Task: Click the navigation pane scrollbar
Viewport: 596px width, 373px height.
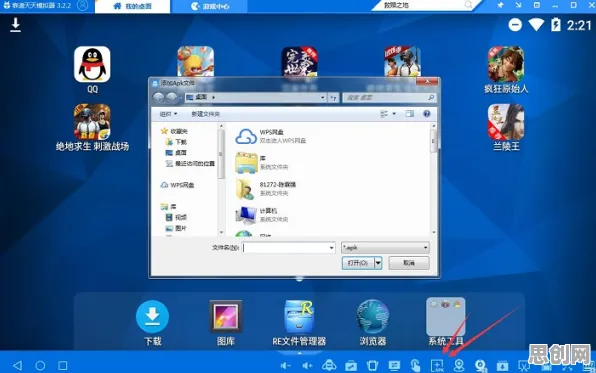Action: 221,154
